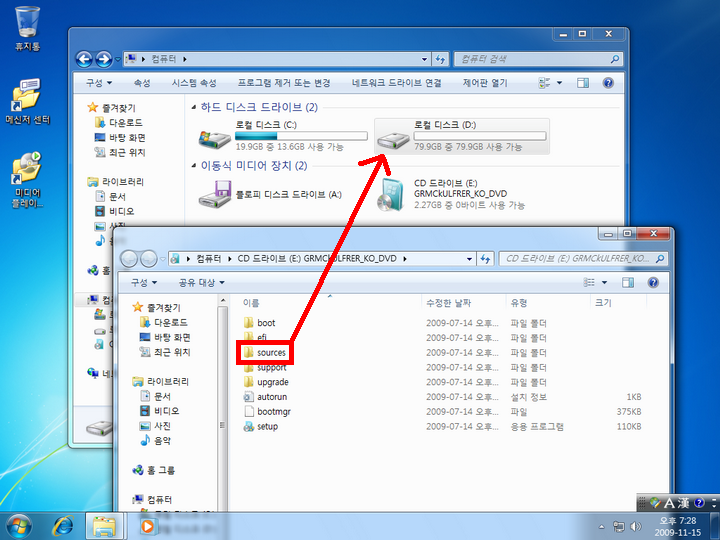Select the sources folder

264,353
